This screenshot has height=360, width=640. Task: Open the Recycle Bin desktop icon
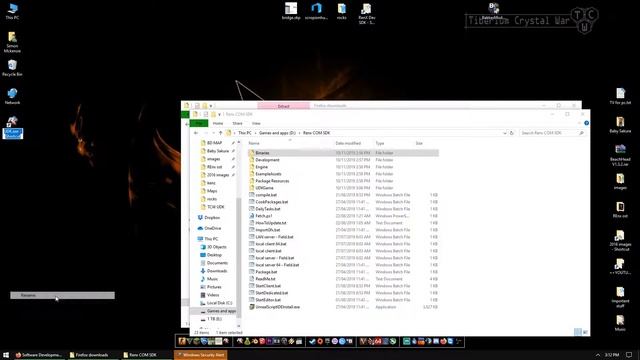click(12, 68)
